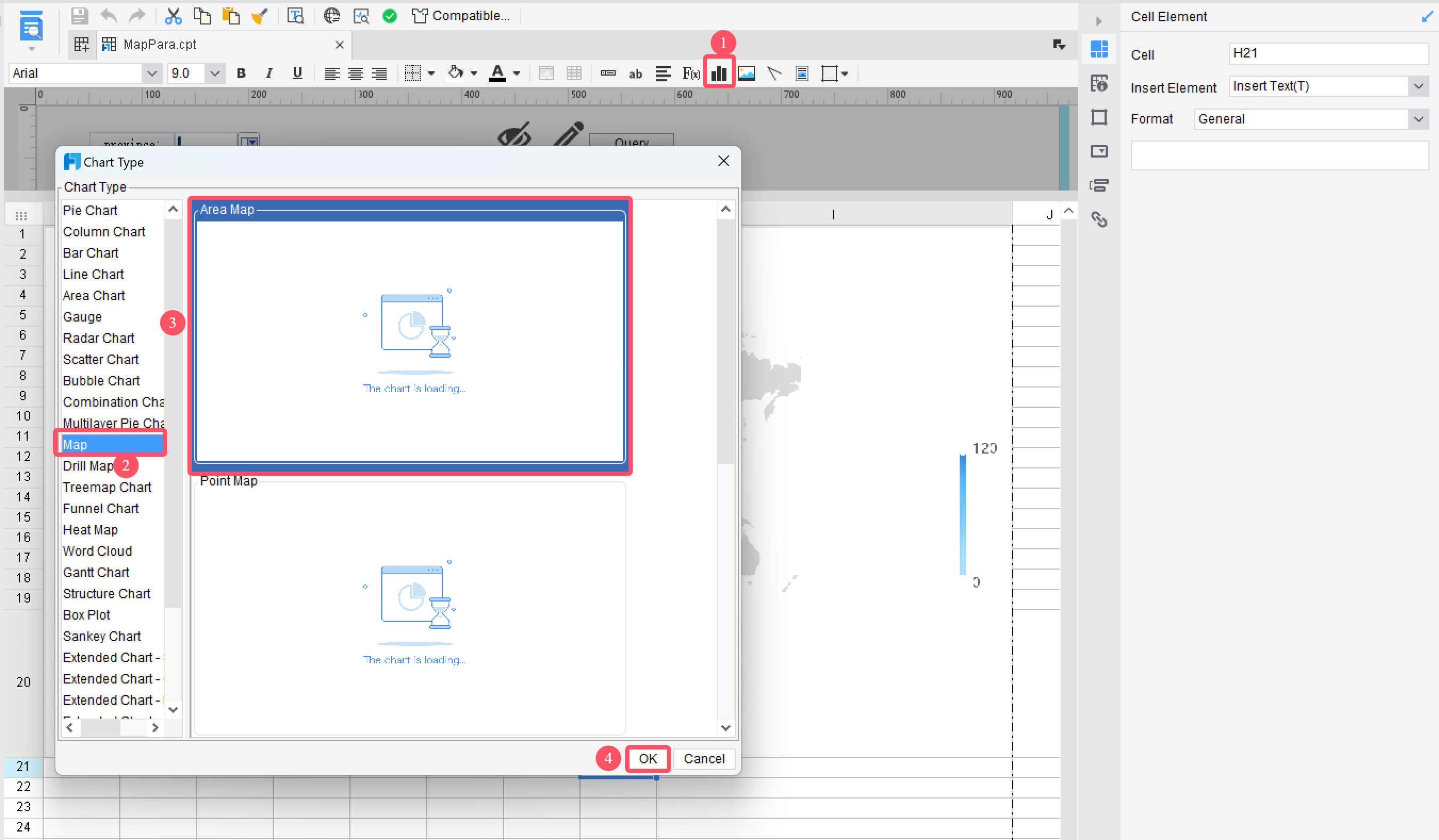
Task: Click the Cell input field showing H21
Action: coord(1328,54)
